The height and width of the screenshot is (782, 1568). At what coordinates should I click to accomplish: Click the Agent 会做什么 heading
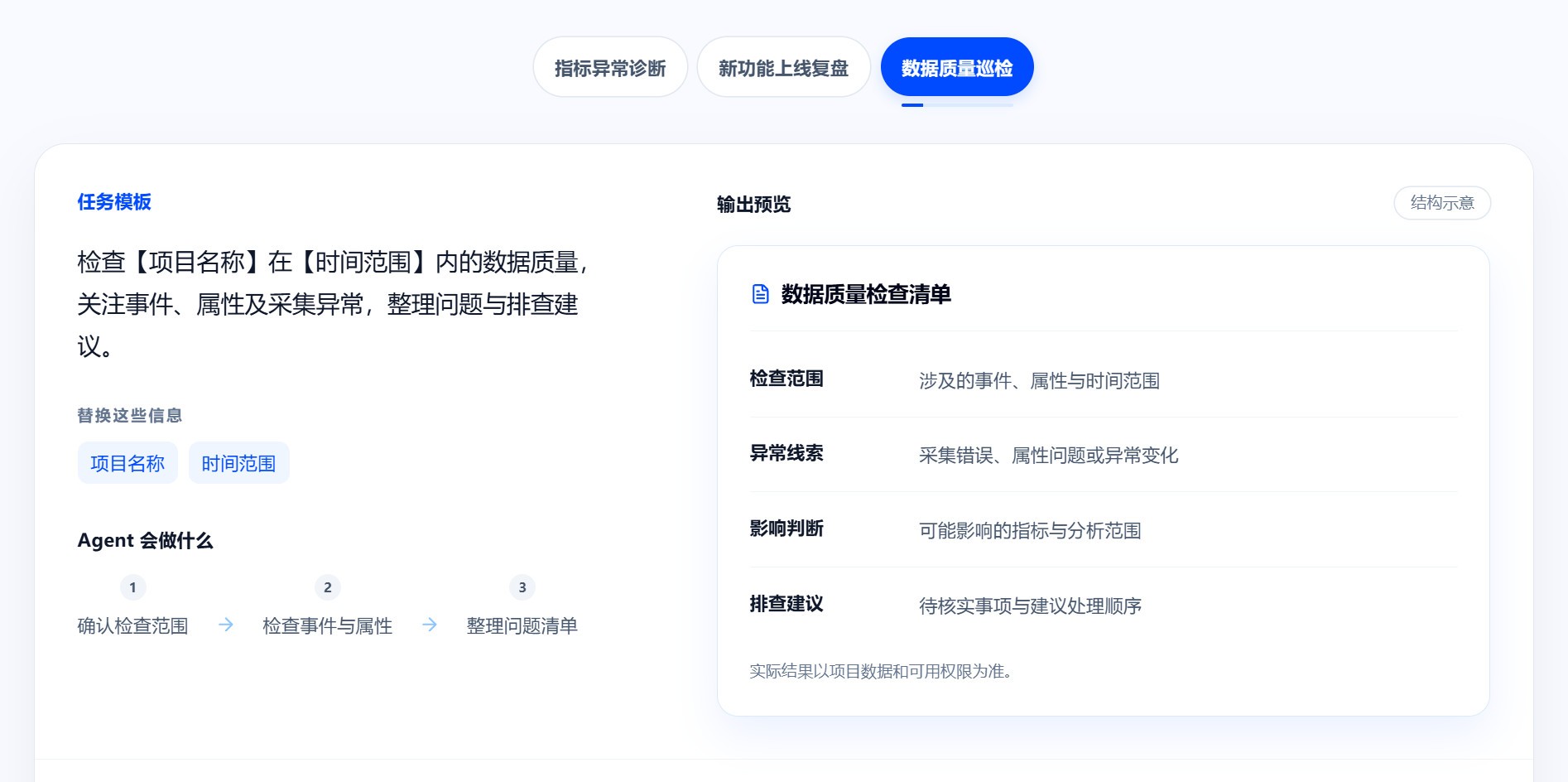(x=145, y=541)
